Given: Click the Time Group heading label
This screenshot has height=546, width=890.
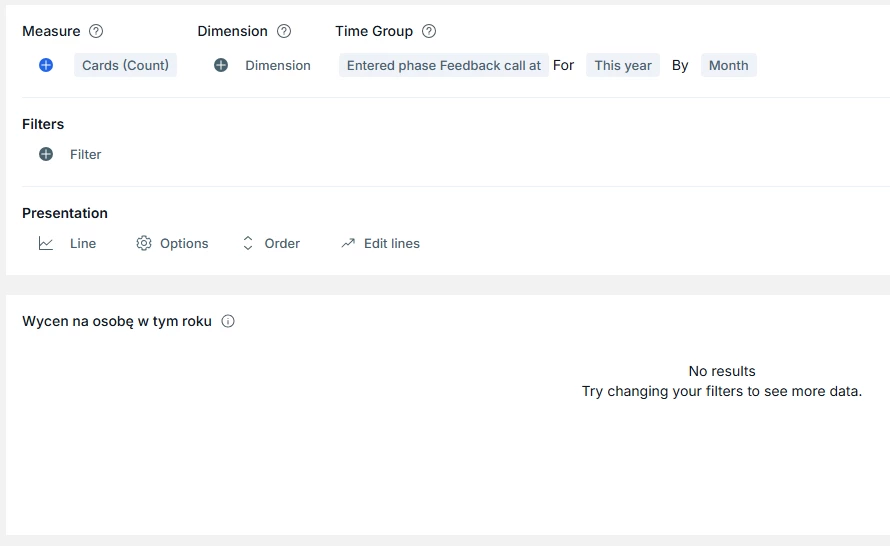Looking at the screenshot, I should pos(374,31).
